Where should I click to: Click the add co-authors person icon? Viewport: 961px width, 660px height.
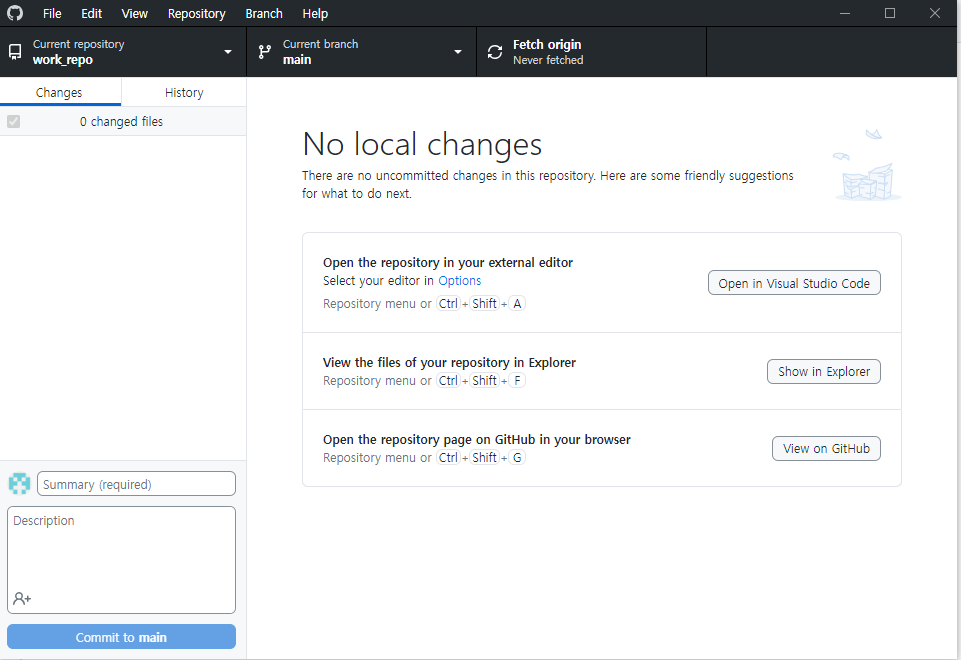22,598
